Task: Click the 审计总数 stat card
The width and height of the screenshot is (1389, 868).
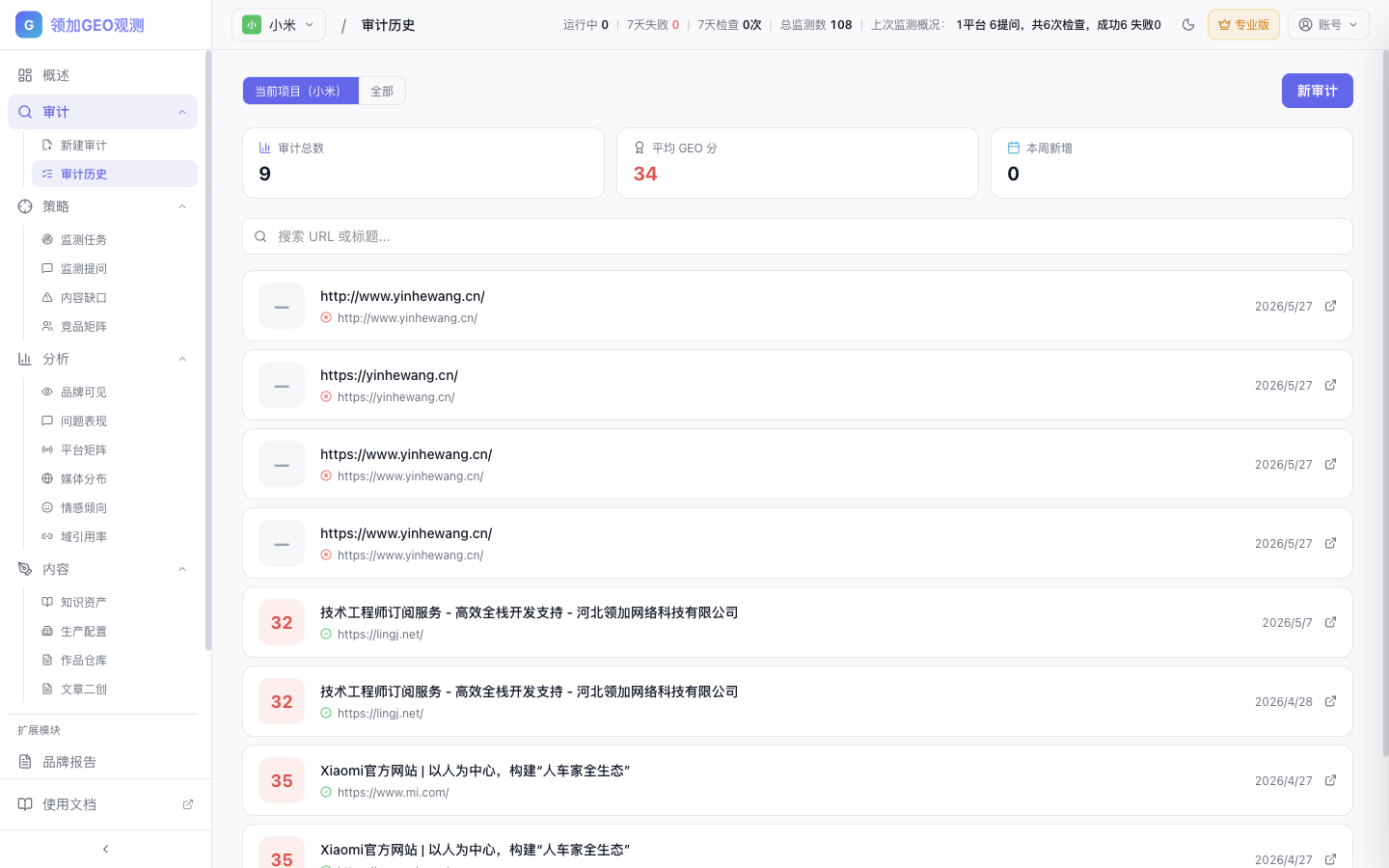Action: 423,163
